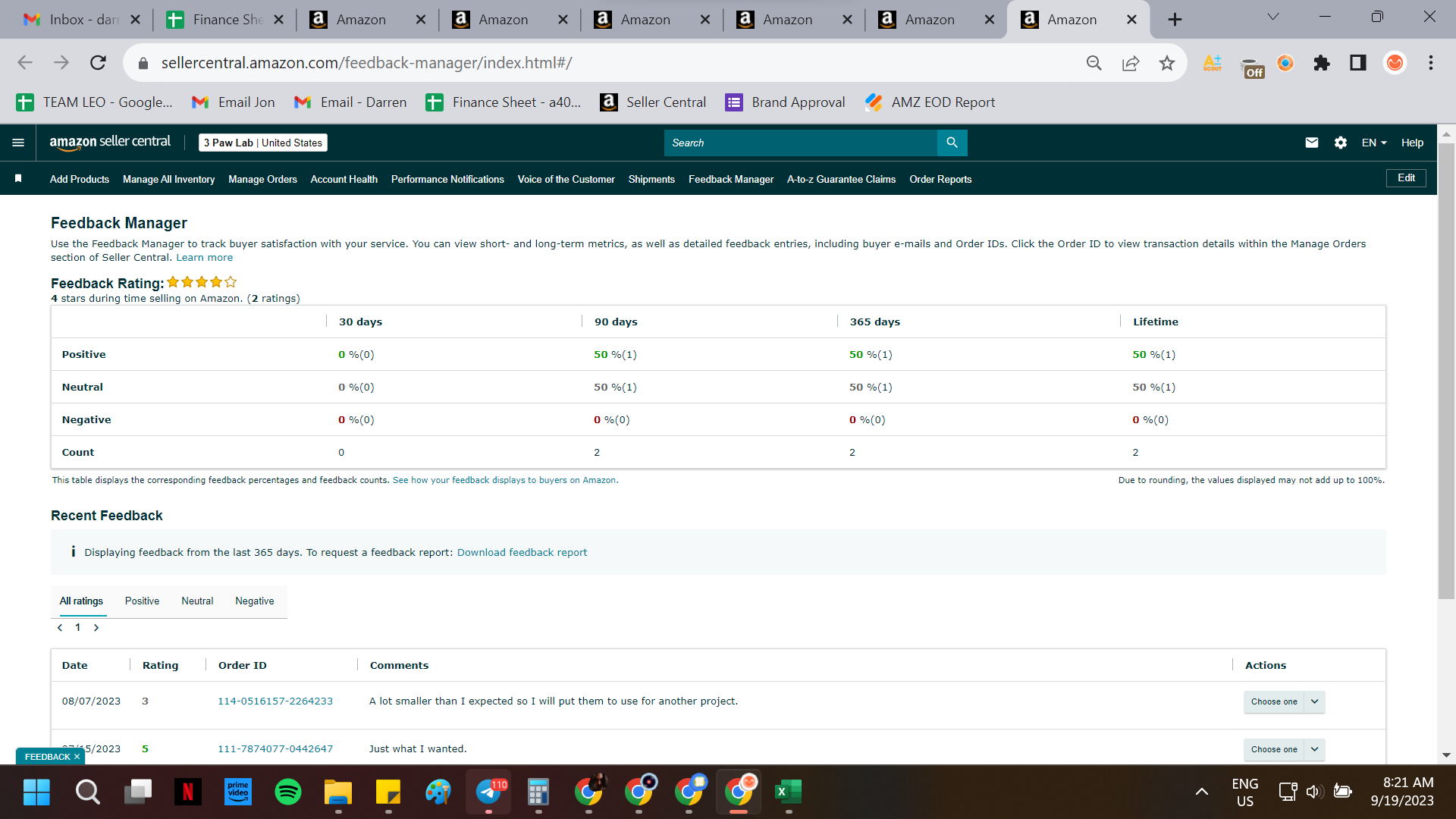Click the bookmark flag icon in nav bar
This screenshot has width=1456, height=819.
pyautogui.click(x=18, y=179)
